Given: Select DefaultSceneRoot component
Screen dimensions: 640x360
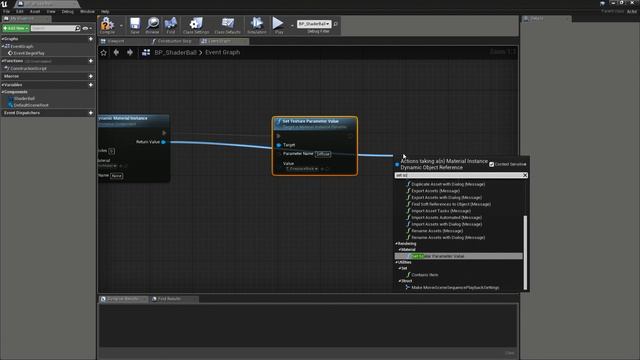Looking at the screenshot, I should [x=31, y=105].
